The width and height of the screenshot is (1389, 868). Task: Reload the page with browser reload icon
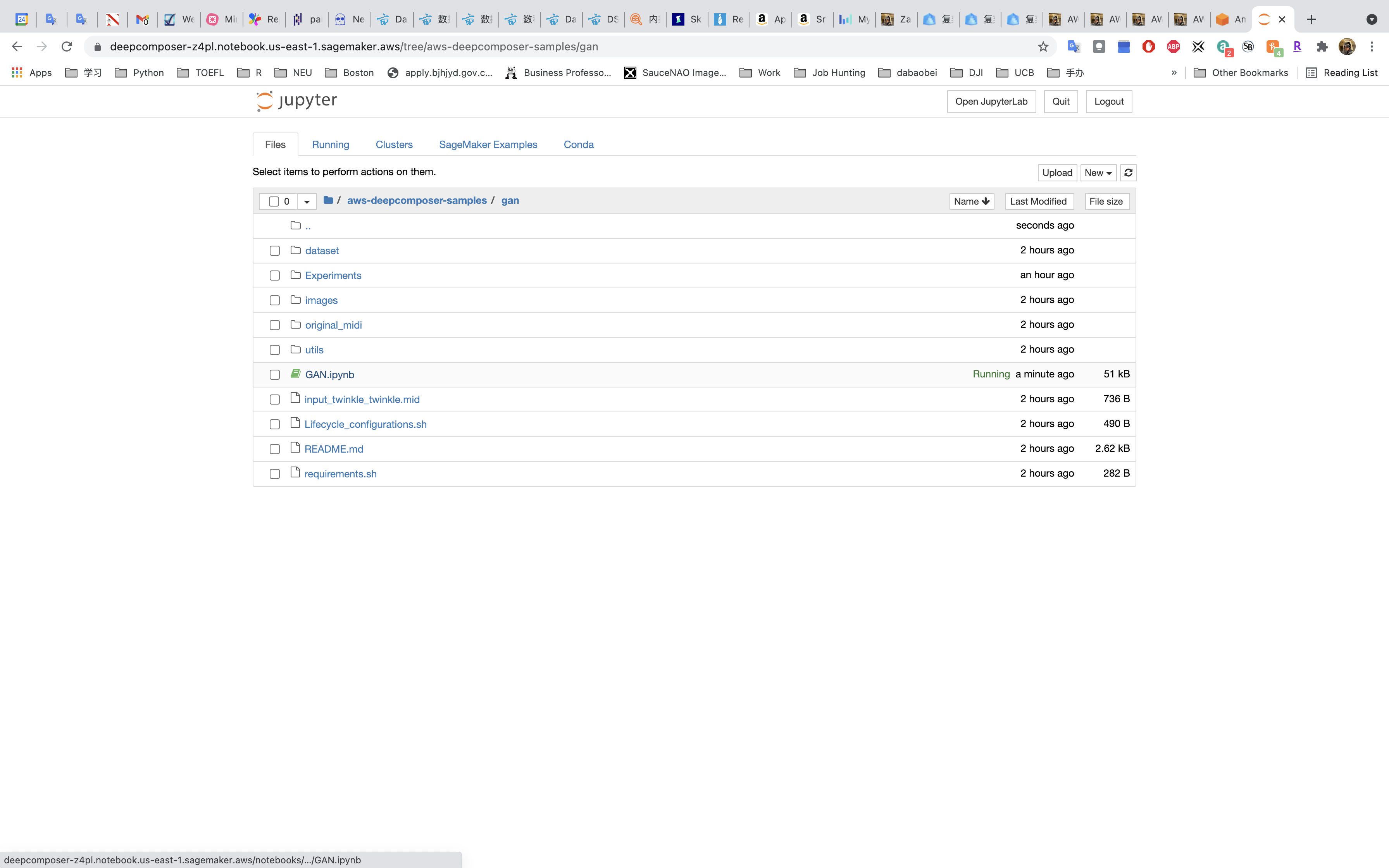point(67,46)
